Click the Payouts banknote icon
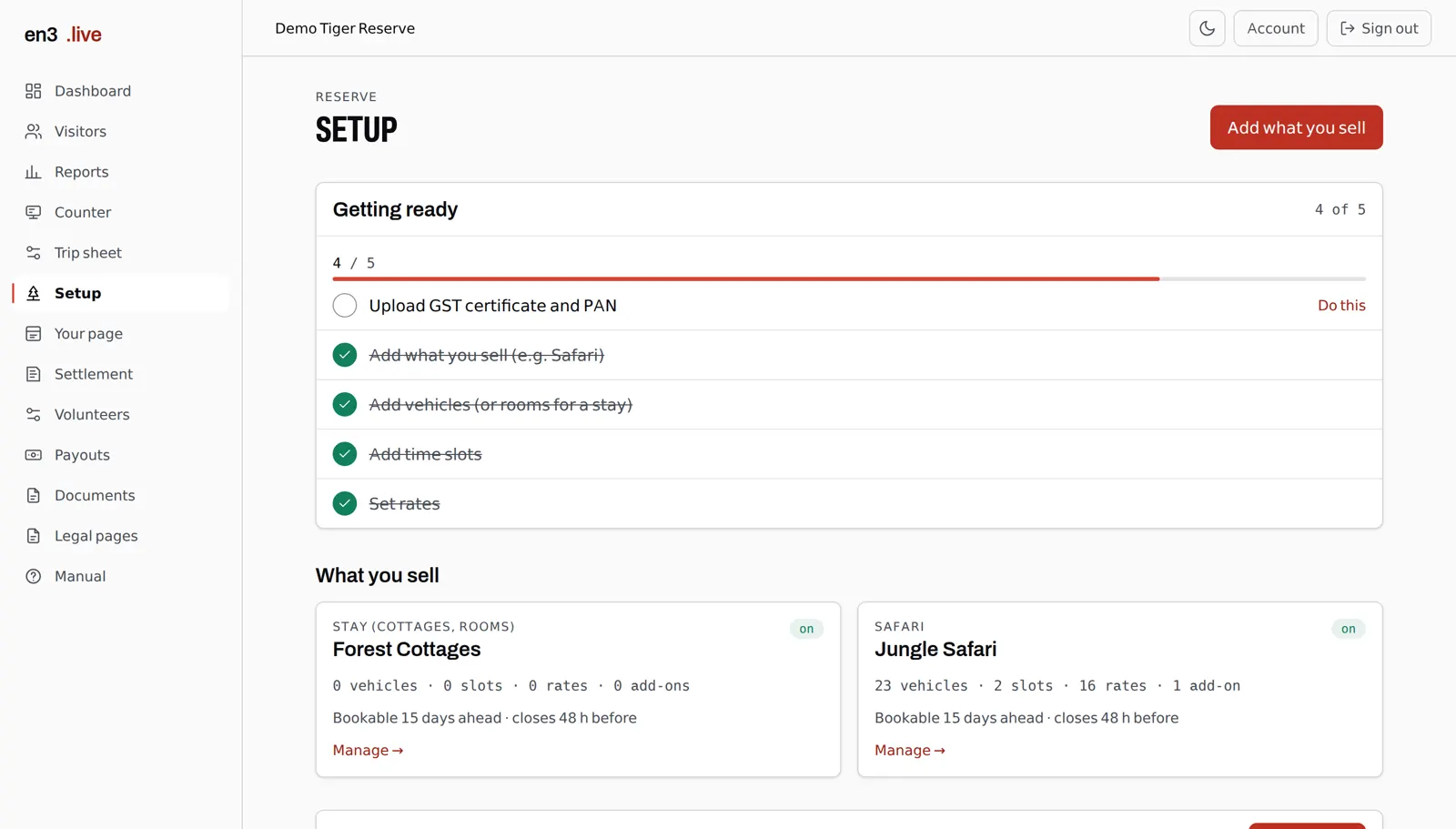The image size is (1456, 829). click(34, 455)
